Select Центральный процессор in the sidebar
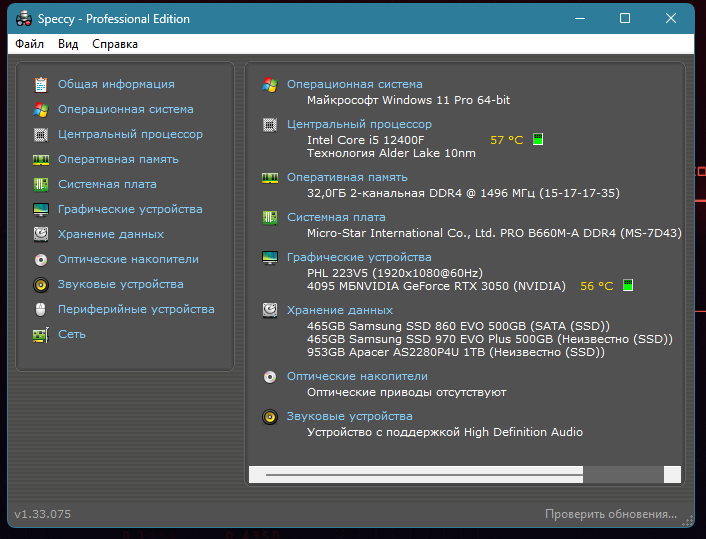The height and width of the screenshot is (539, 706). tap(130, 134)
